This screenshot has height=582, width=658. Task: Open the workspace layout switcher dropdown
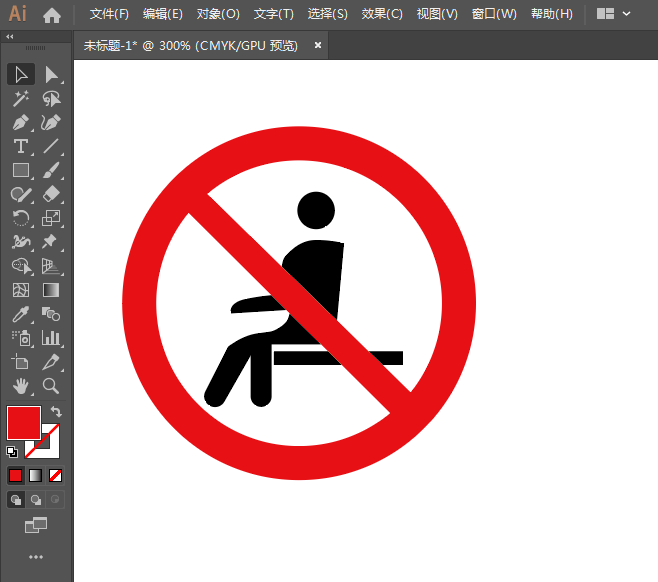pyautogui.click(x=614, y=14)
